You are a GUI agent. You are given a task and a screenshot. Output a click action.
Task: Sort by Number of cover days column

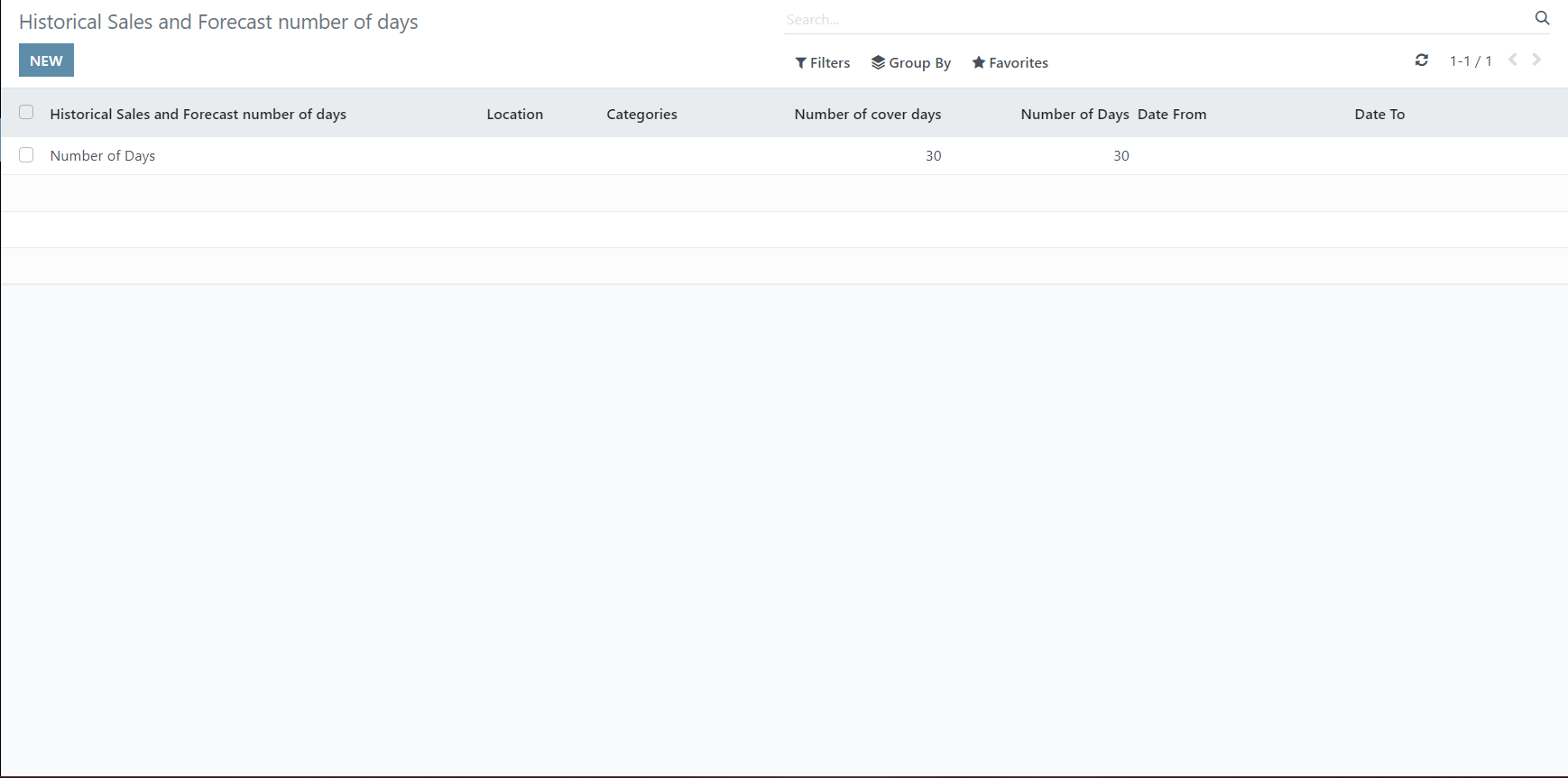868,114
